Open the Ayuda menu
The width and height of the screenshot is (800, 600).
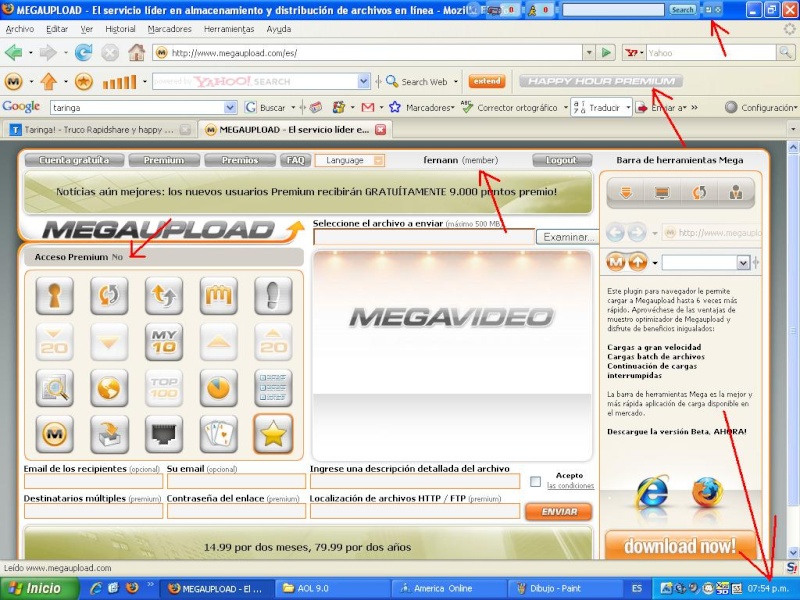point(279,29)
